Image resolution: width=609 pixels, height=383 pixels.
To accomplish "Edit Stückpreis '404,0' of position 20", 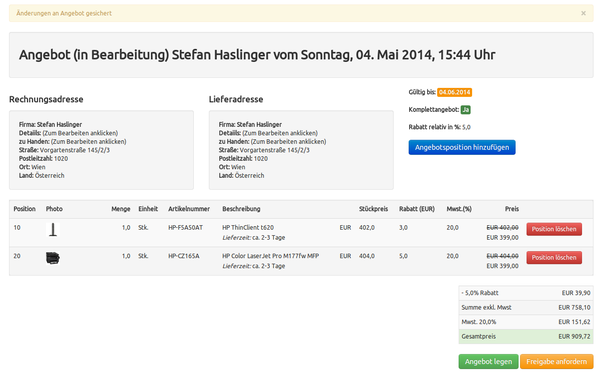I will pyautogui.click(x=367, y=256).
